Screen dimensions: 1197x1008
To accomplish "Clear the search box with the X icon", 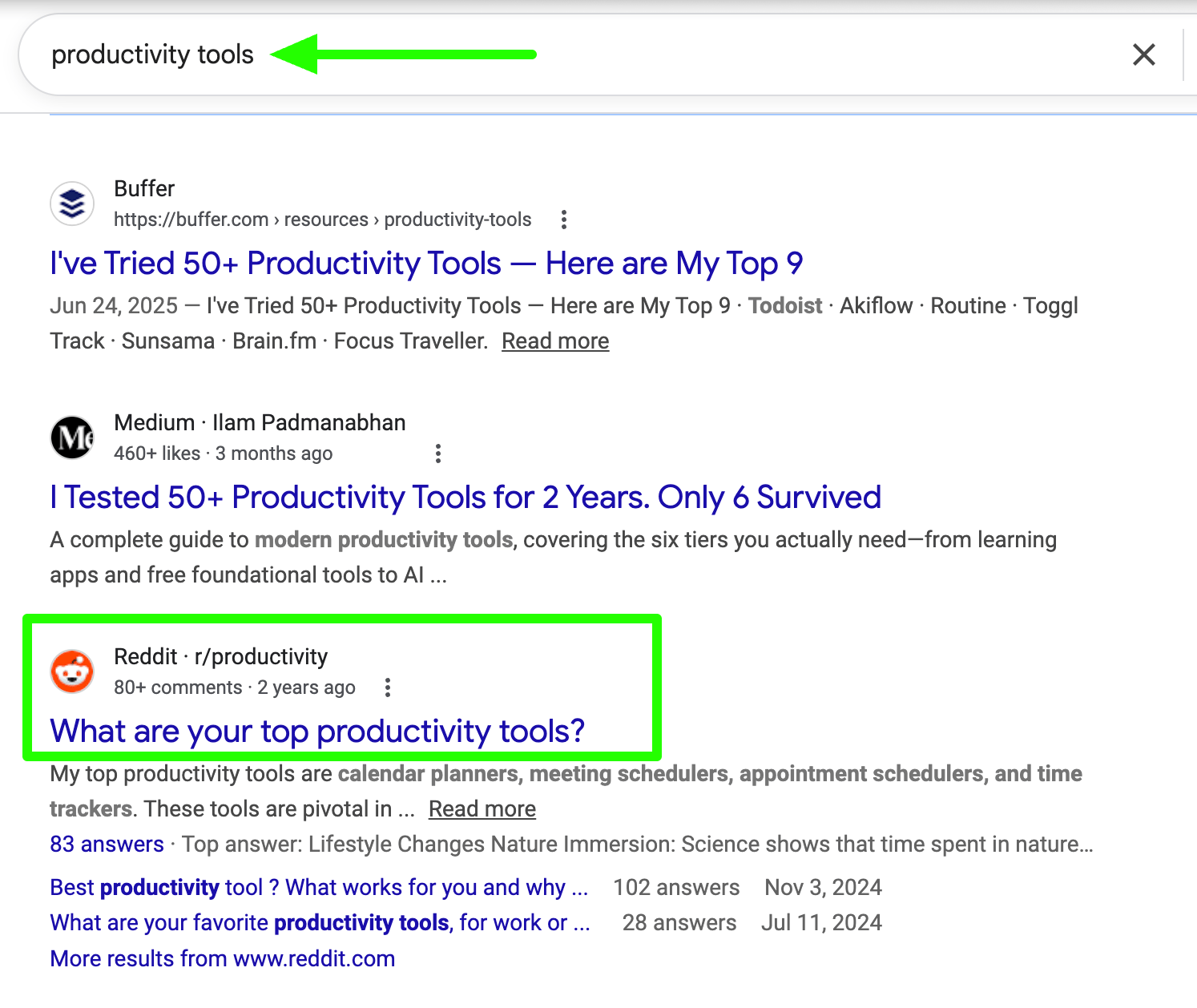I will [1143, 54].
